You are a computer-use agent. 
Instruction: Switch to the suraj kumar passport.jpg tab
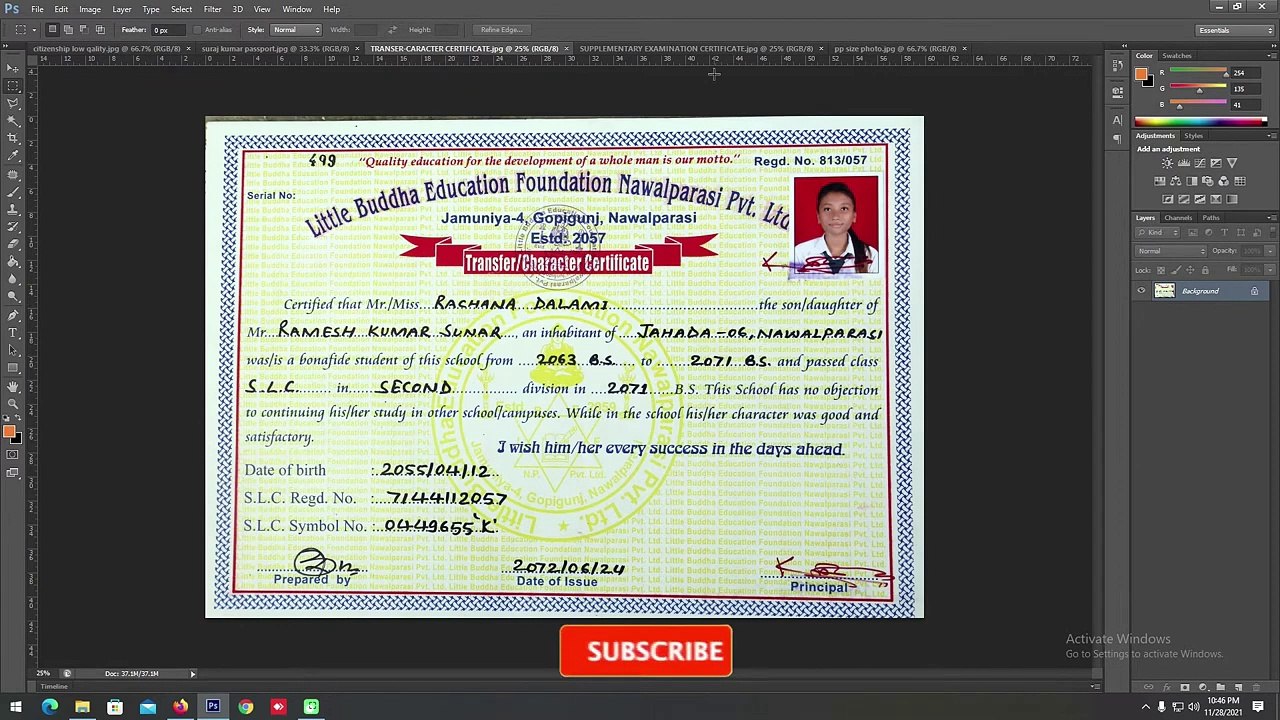click(275, 48)
